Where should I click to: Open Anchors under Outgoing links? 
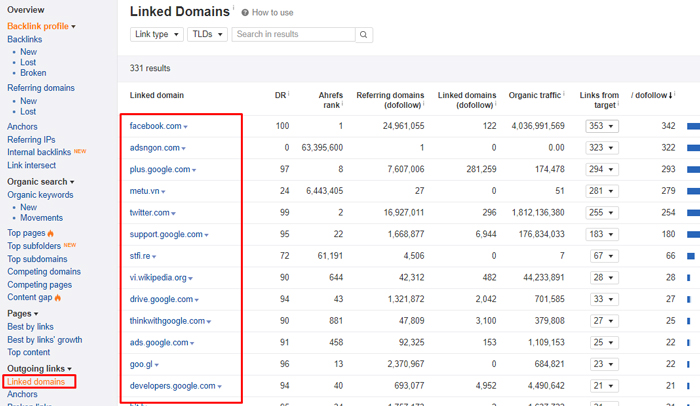(22, 394)
